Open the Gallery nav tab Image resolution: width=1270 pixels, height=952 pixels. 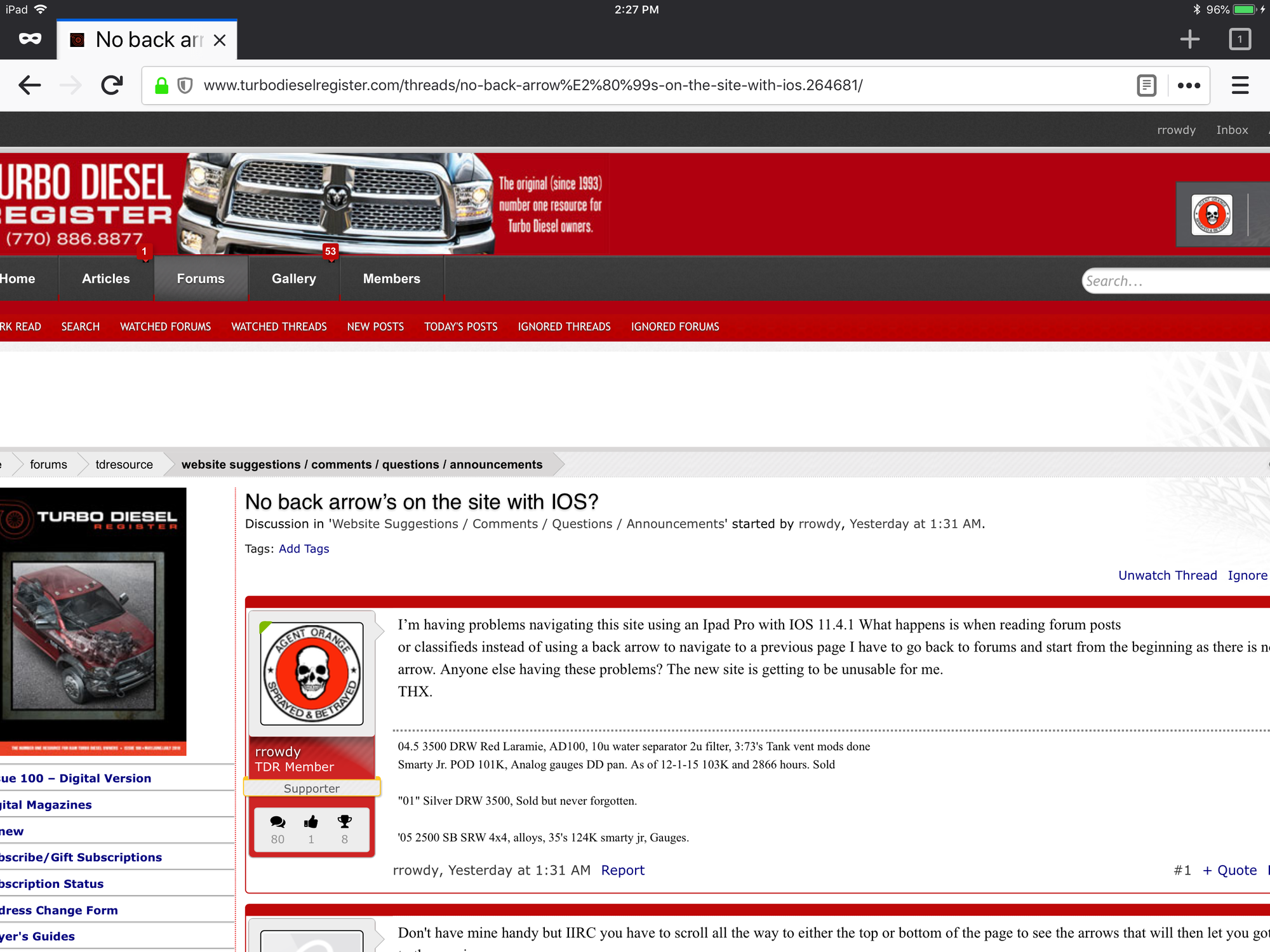pyautogui.click(x=294, y=278)
